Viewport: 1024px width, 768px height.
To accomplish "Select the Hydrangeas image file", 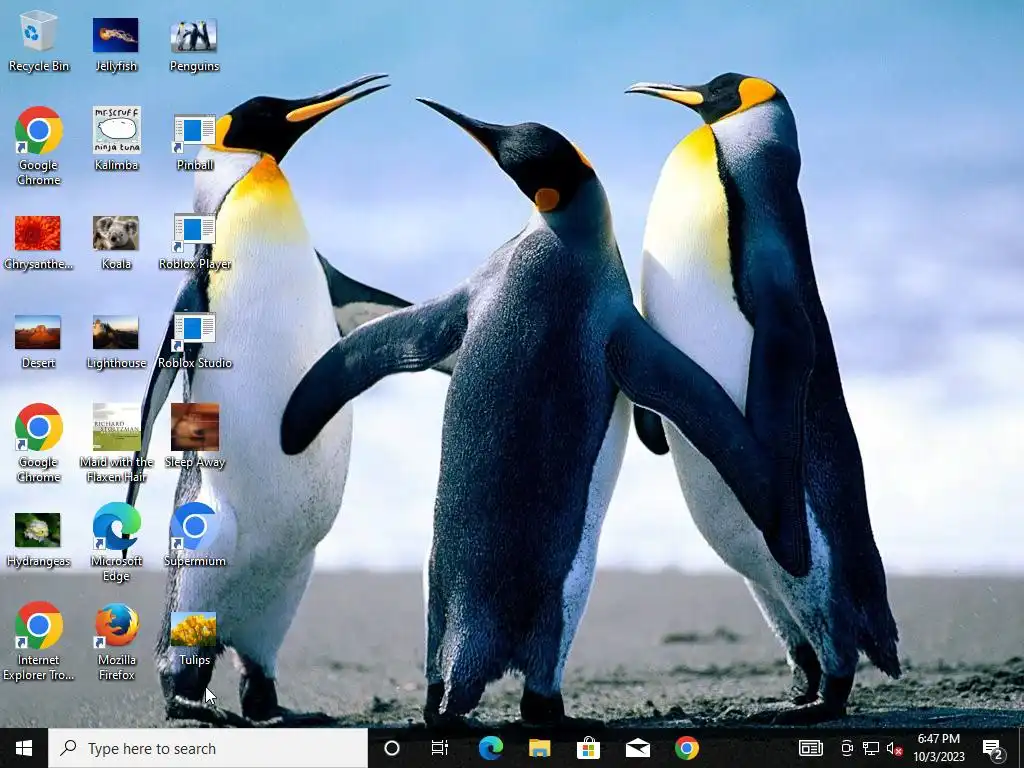I will (x=38, y=539).
